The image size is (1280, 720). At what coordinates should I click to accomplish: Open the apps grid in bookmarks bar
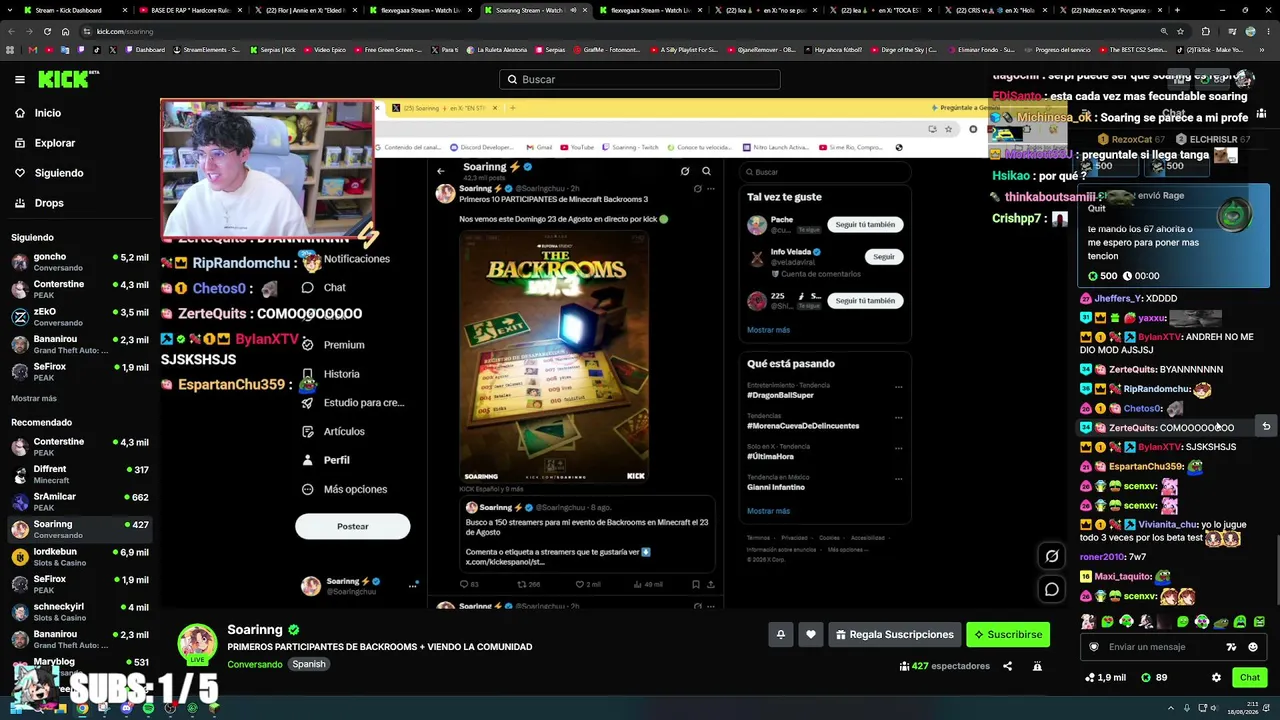[11, 50]
